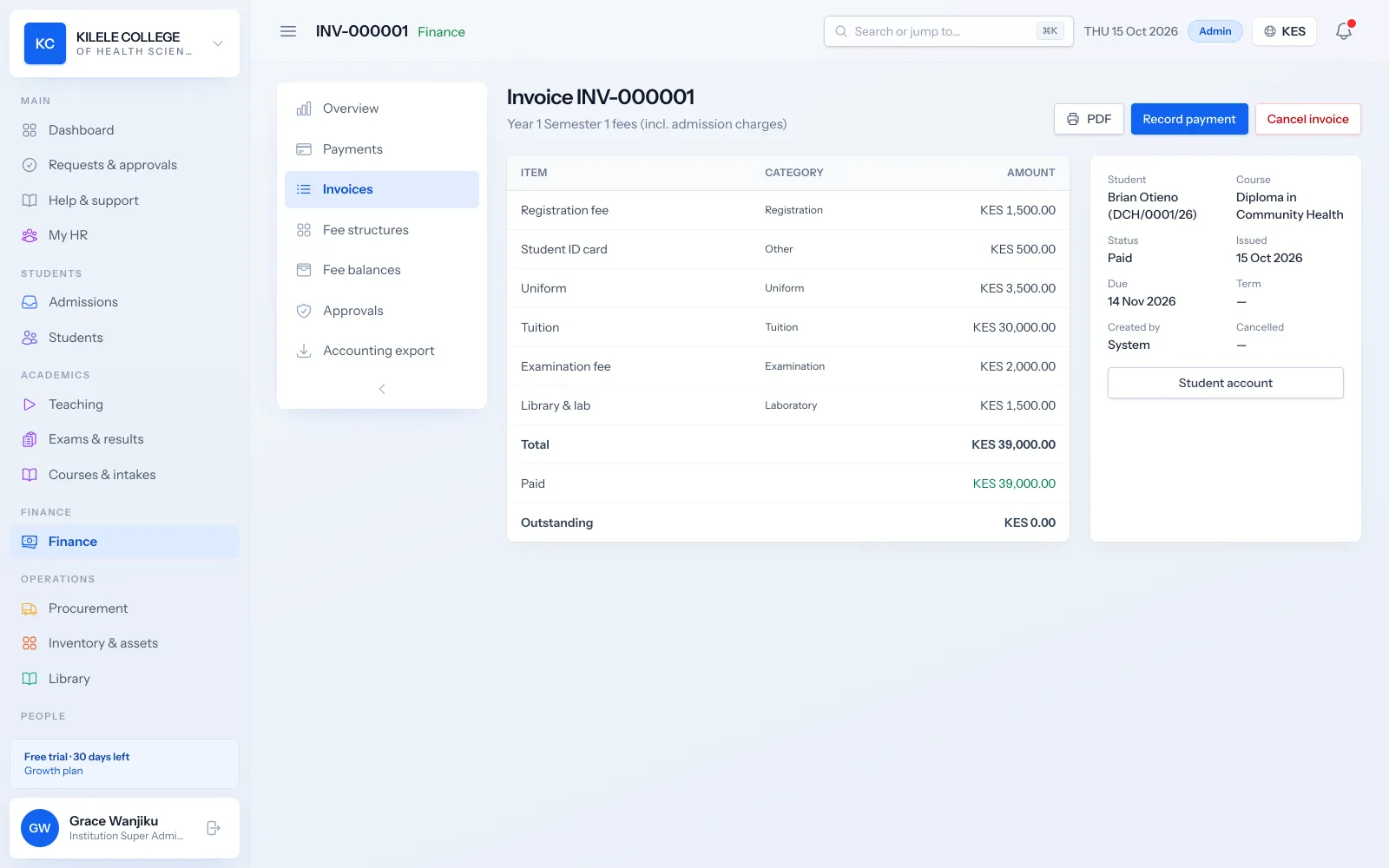Click Cancel invoice button

[x=1307, y=119]
